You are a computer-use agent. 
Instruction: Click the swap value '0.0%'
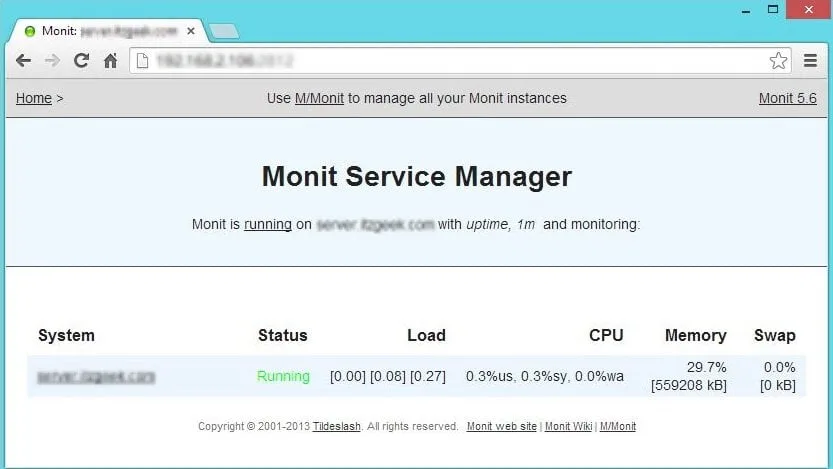779,367
